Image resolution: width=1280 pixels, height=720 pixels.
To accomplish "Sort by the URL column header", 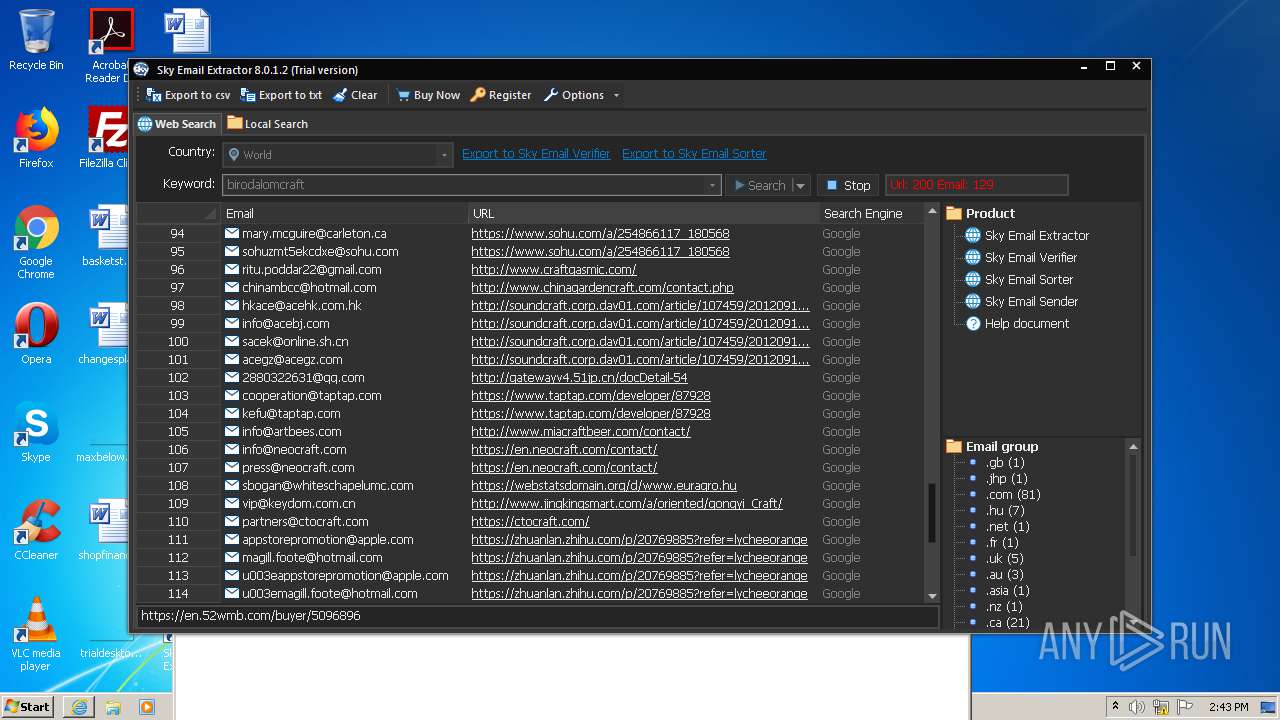I will coord(643,213).
